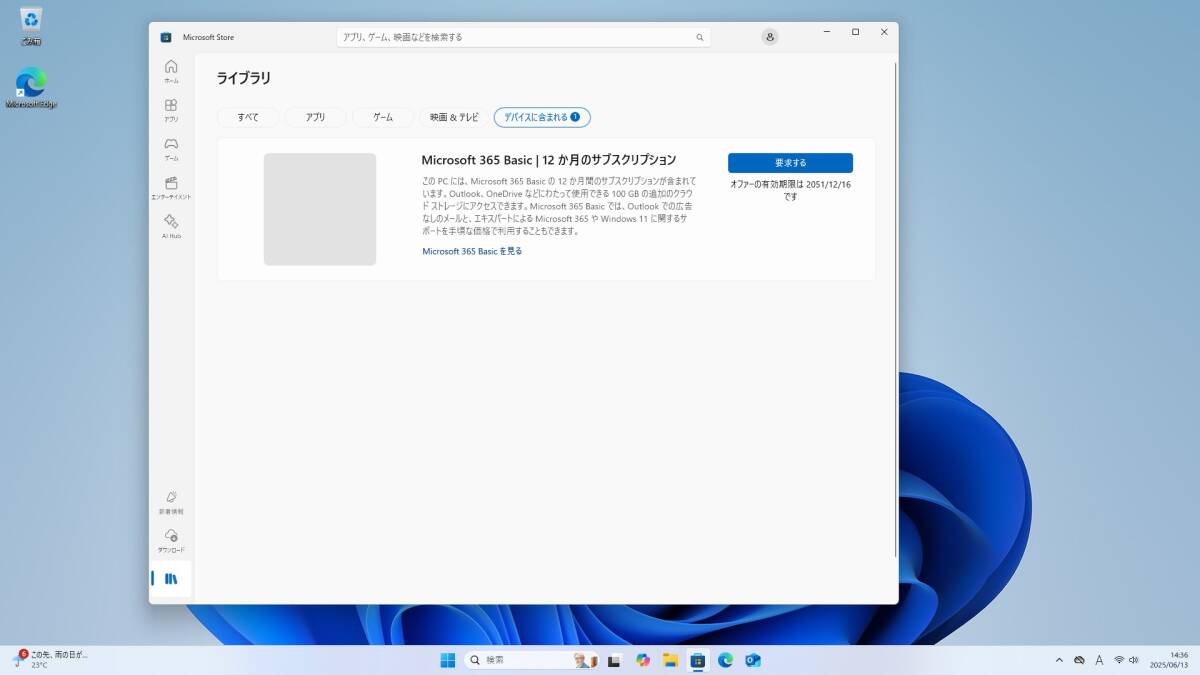Click the OneDrive tray icon
The height and width of the screenshot is (675, 1200).
point(1079,660)
